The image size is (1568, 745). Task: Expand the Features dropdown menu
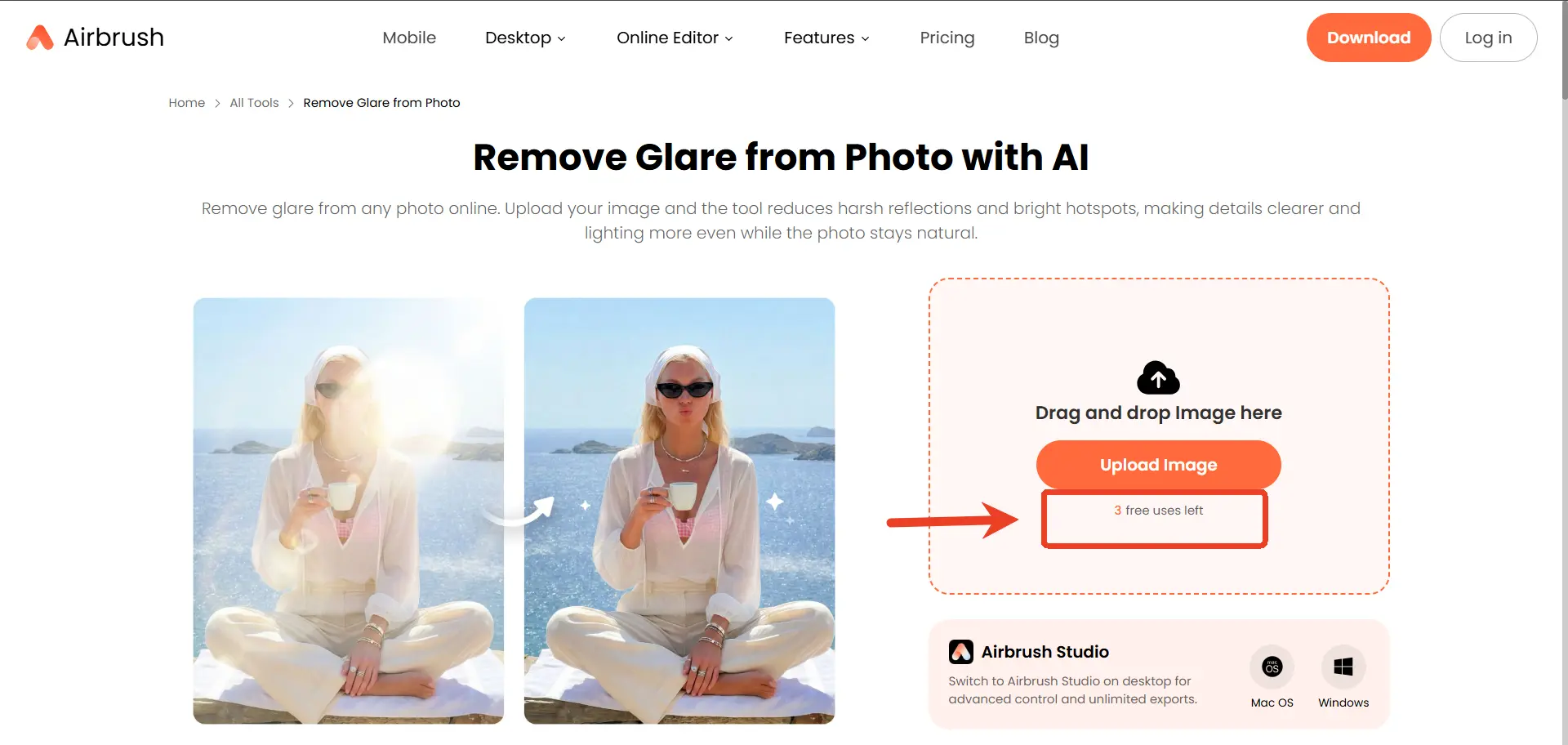(826, 38)
